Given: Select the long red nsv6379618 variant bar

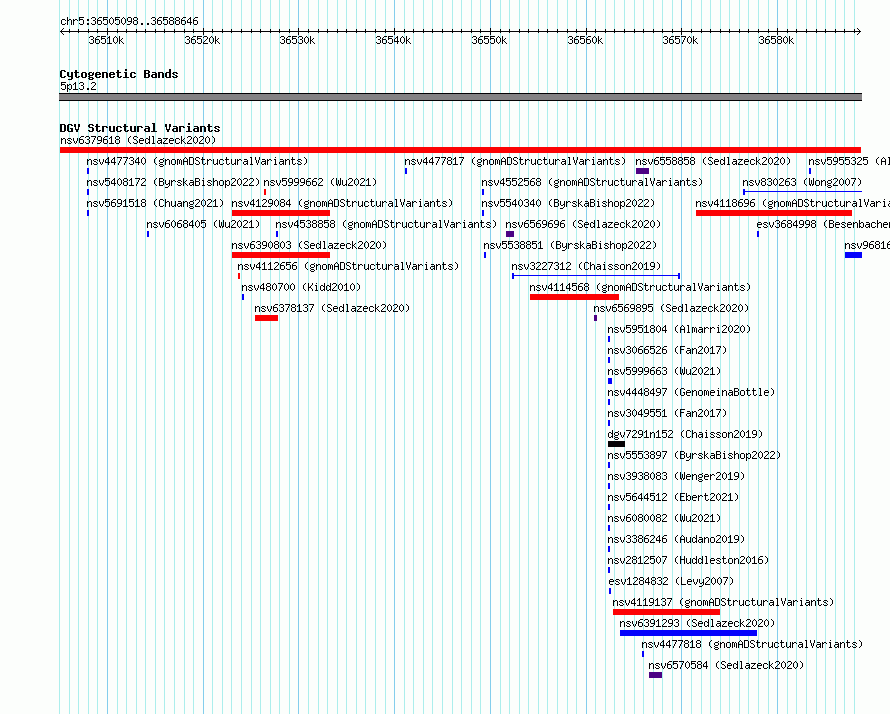Looking at the screenshot, I should (x=460, y=150).
